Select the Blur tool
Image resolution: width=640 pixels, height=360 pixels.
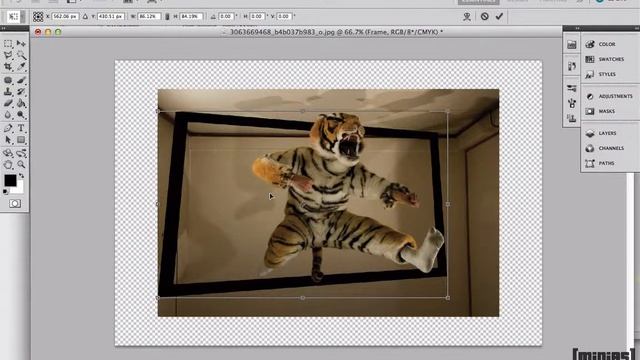[8, 115]
